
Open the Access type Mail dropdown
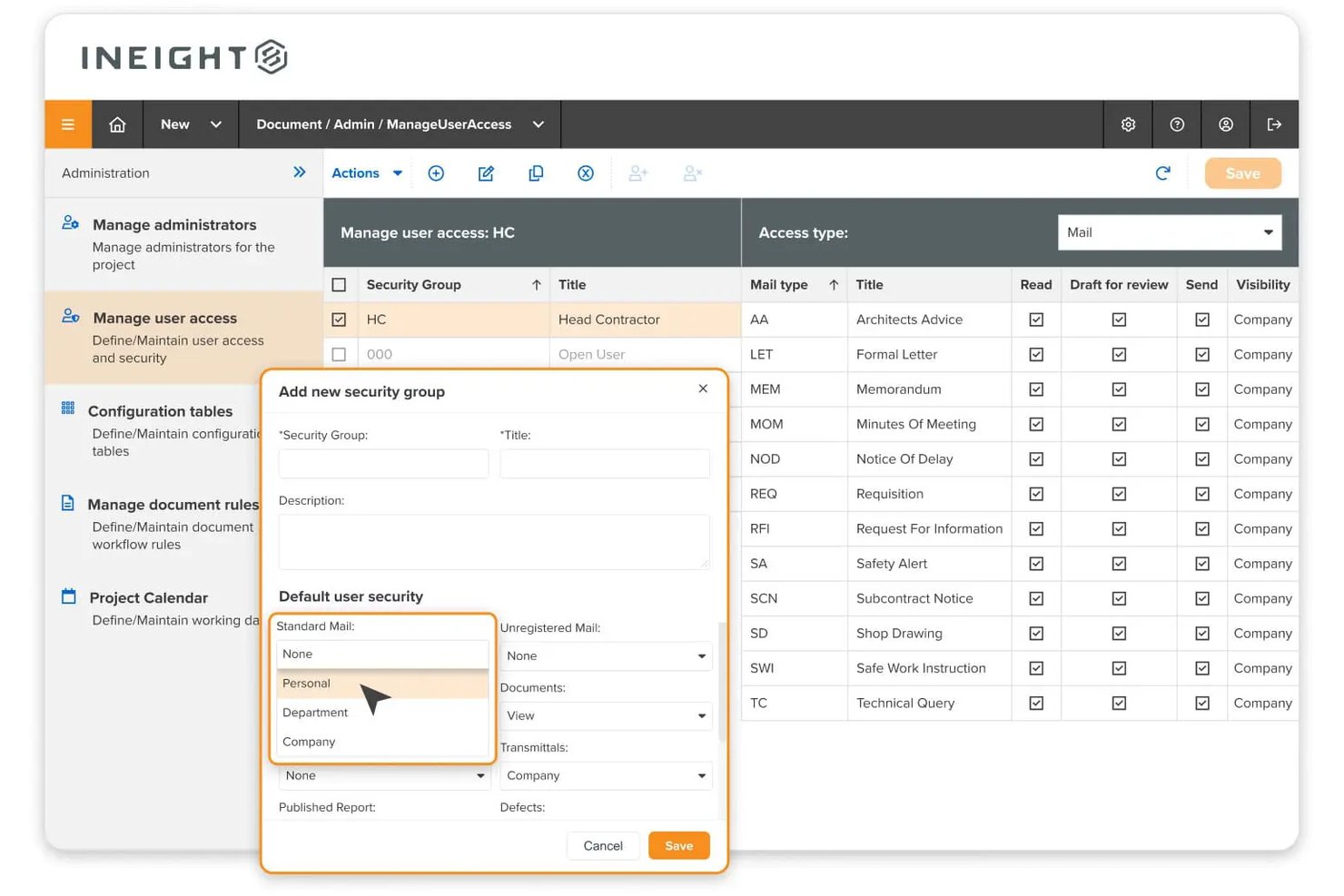1170,232
